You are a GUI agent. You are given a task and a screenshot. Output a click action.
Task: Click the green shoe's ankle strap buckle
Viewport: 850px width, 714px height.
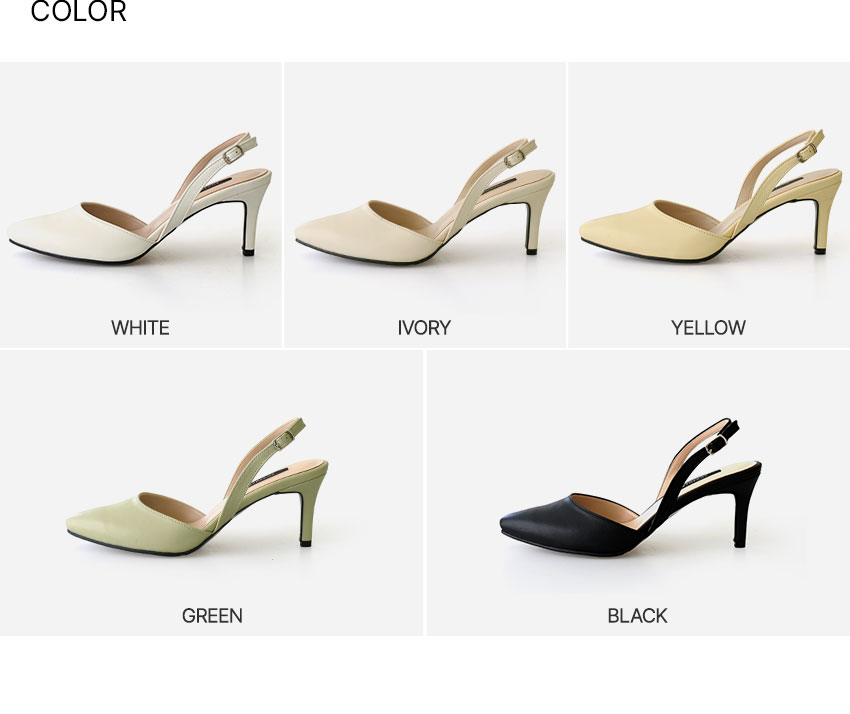(x=282, y=441)
